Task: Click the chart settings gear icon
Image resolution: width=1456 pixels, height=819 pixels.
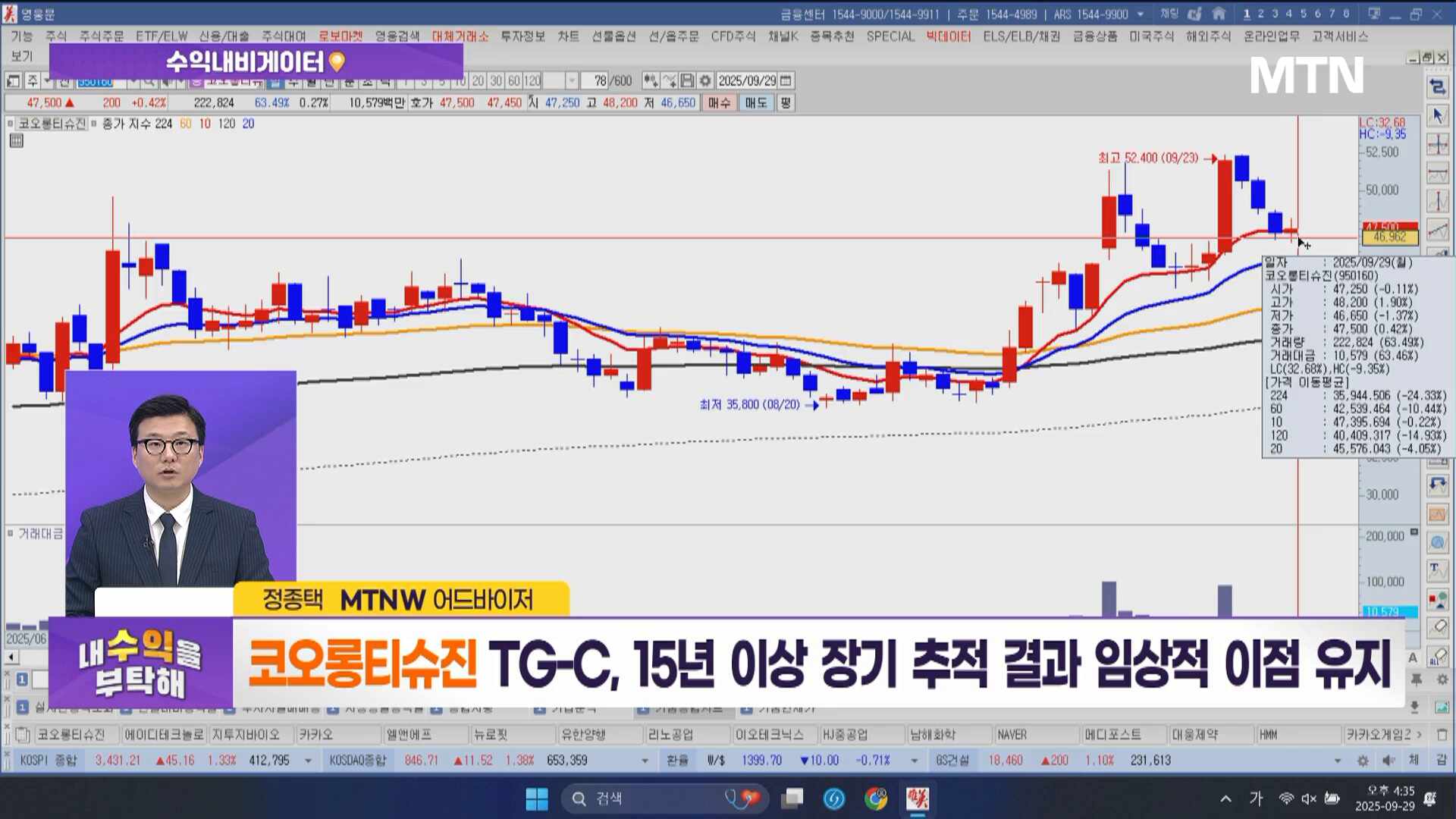Action: [705, 81]
